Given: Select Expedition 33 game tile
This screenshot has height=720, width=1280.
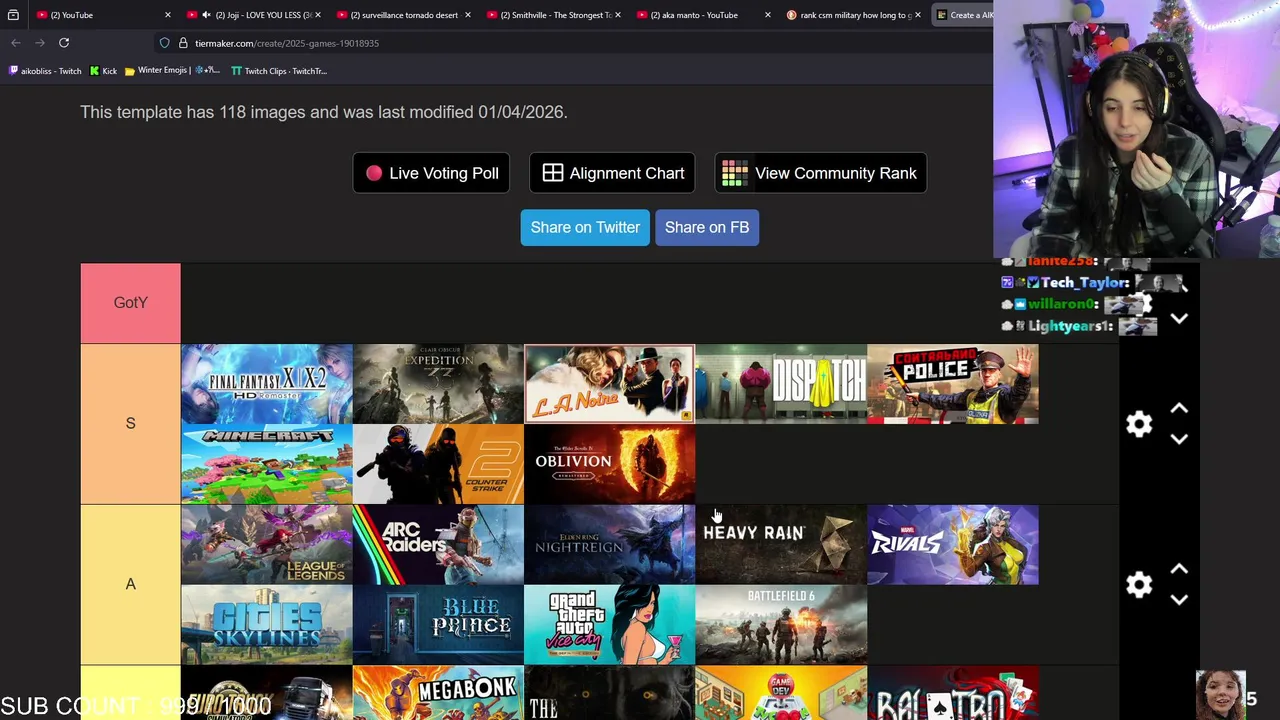Looking at the screenshot, I should 438,384.
